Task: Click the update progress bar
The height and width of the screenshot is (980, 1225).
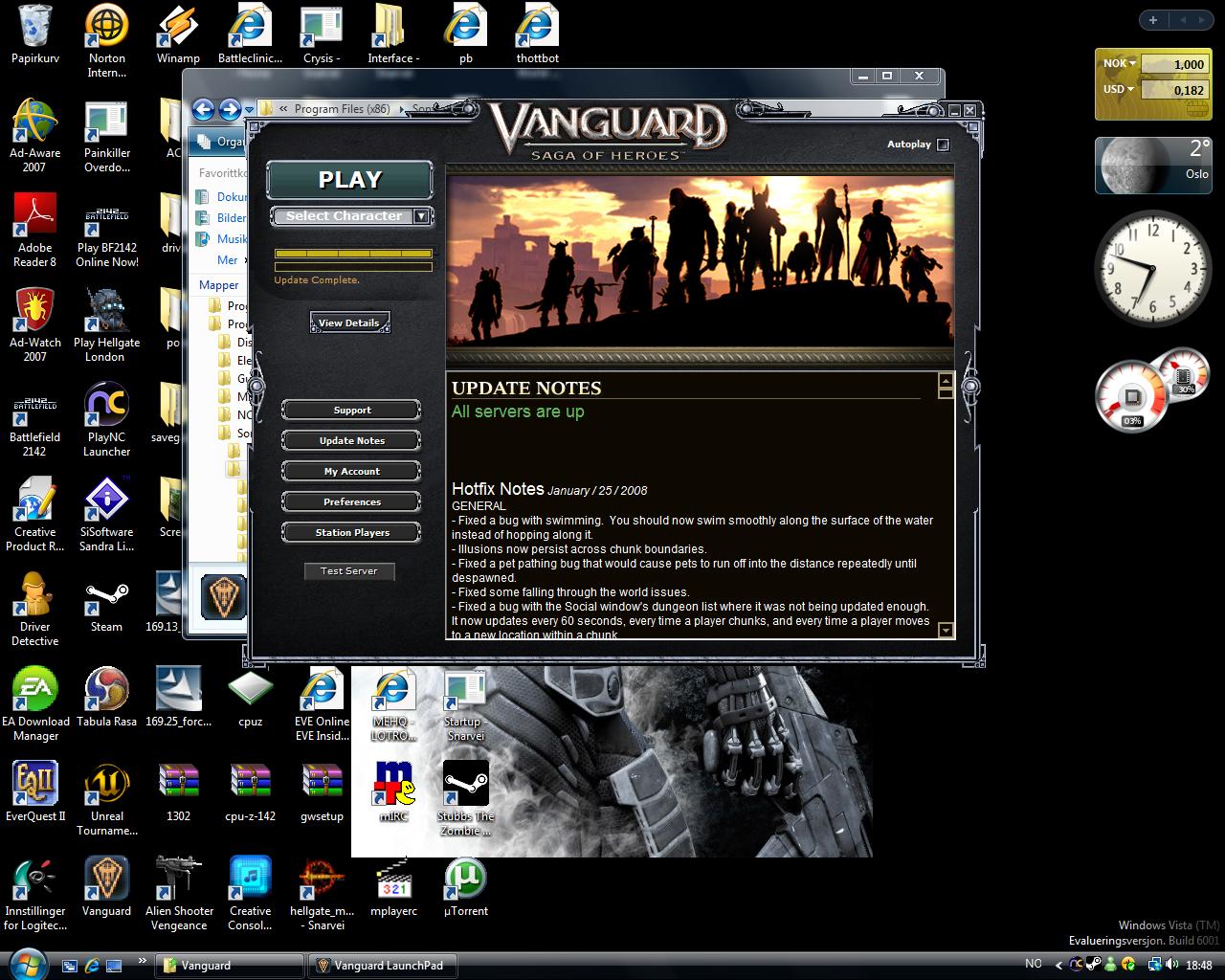Action: click(353, 254)
